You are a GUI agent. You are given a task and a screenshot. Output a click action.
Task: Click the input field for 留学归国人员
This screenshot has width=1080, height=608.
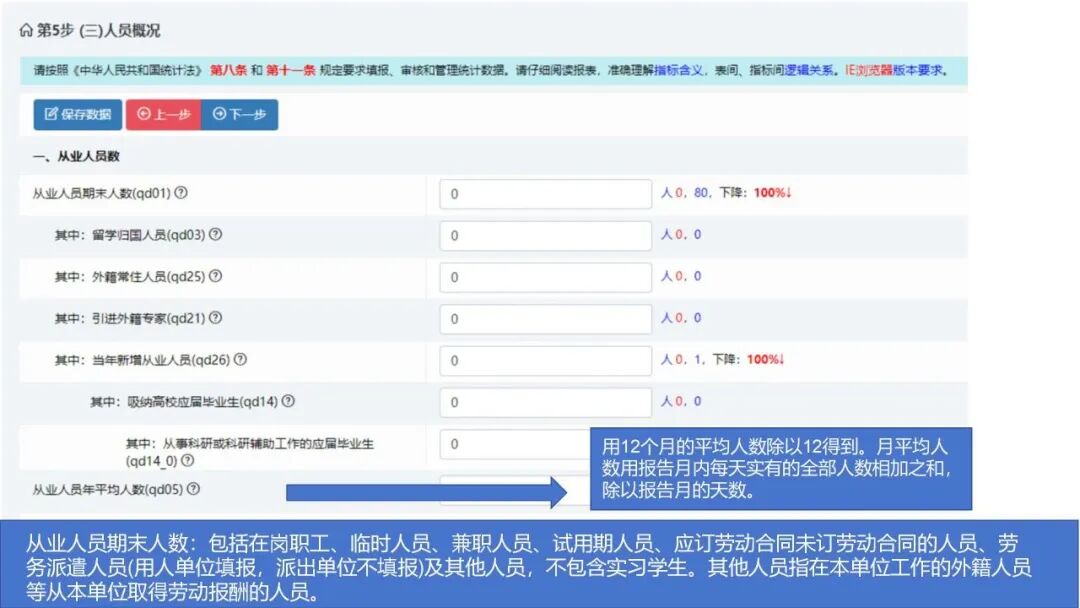click(x=544, y=235)
